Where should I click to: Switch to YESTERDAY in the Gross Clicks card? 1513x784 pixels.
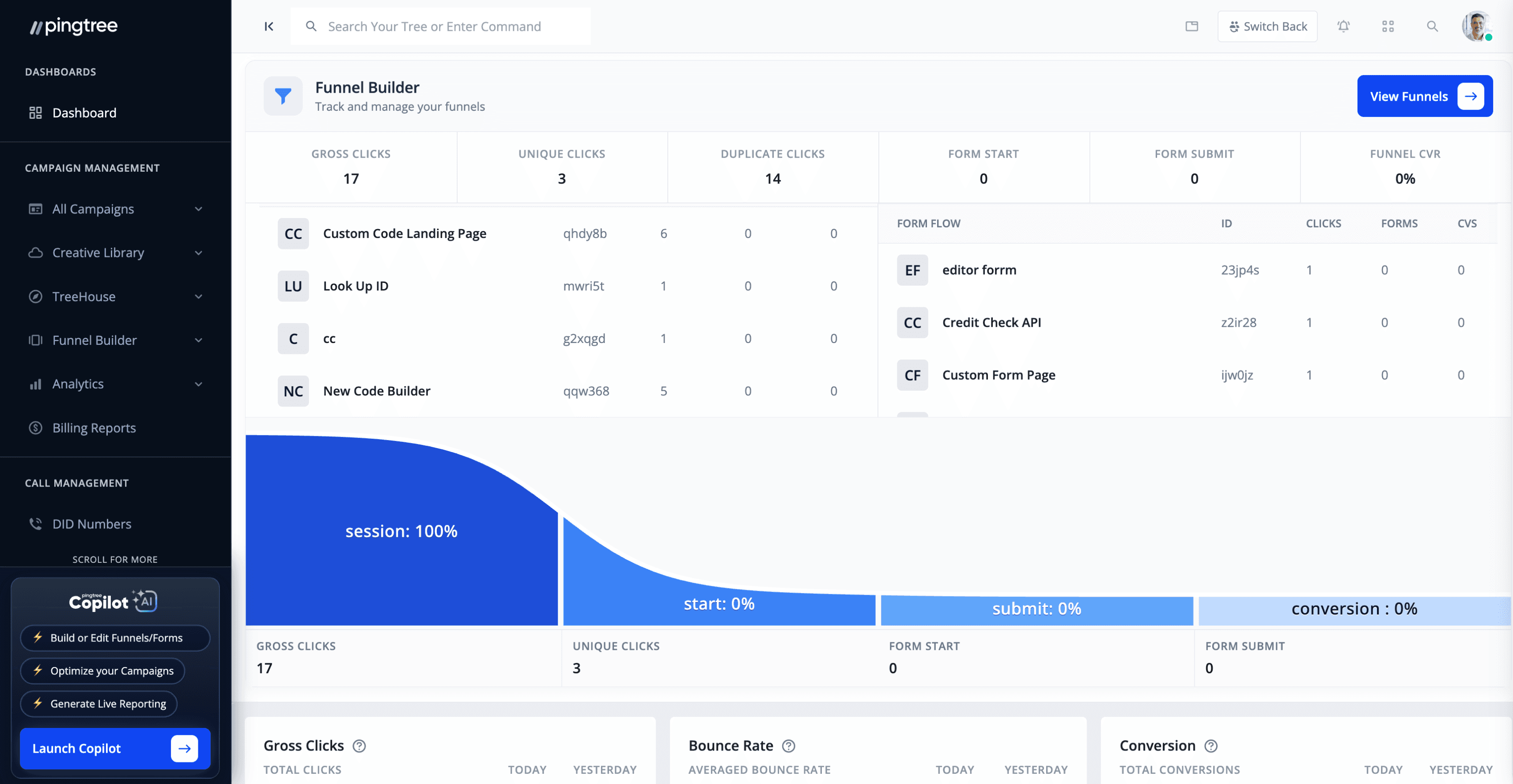605,769
